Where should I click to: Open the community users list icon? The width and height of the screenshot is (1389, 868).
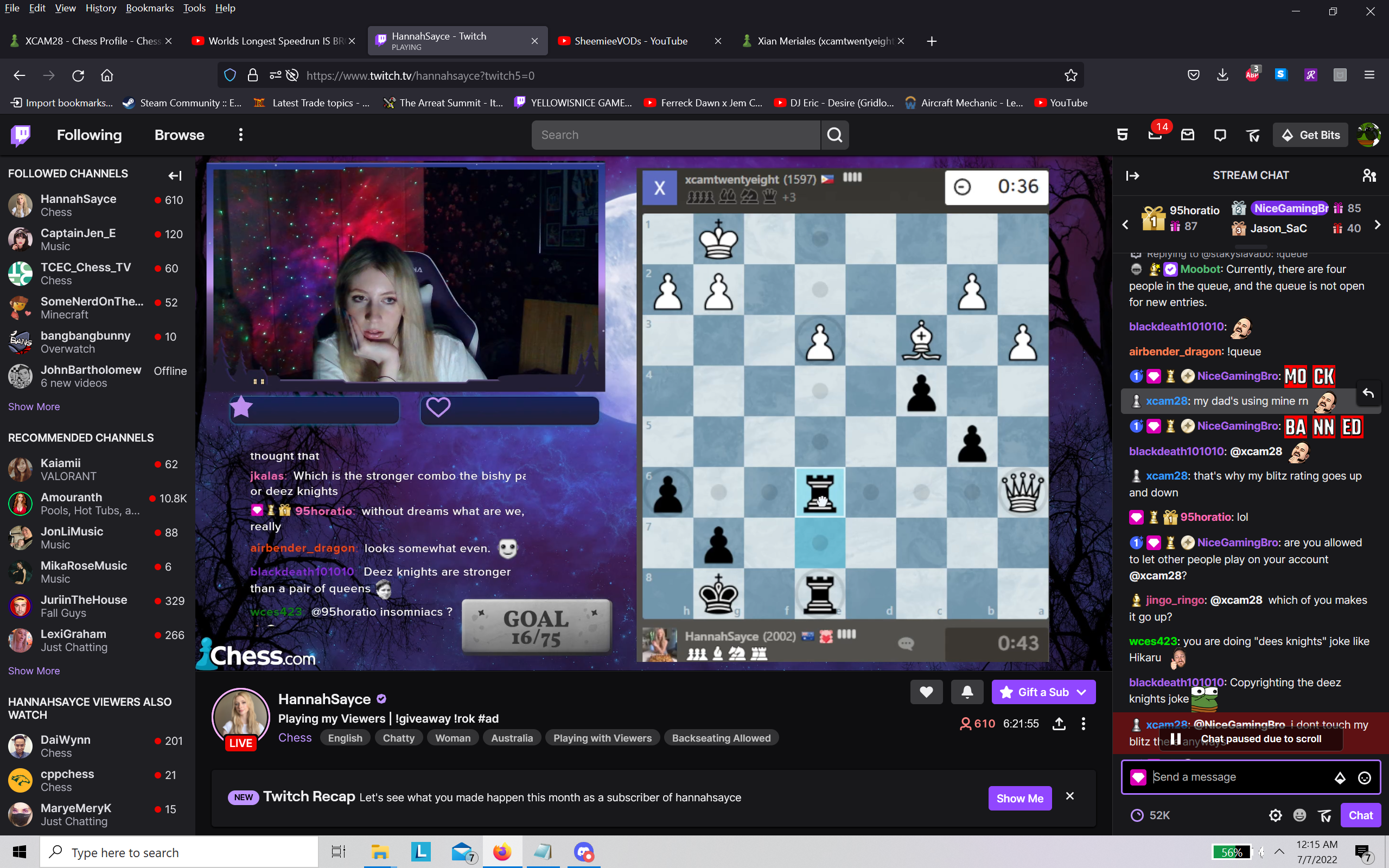[1369, 175]
